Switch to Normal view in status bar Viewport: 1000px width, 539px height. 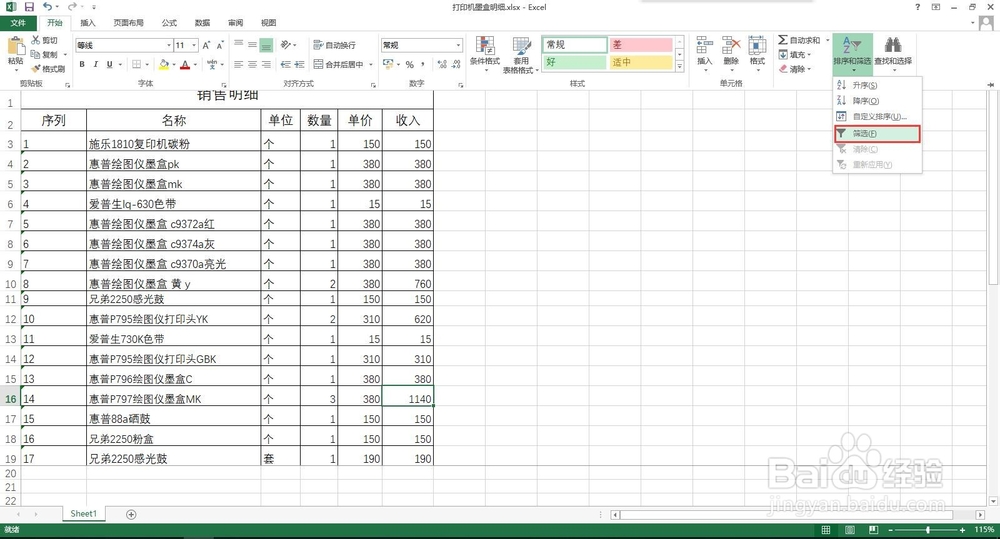[x=826, y=530]
